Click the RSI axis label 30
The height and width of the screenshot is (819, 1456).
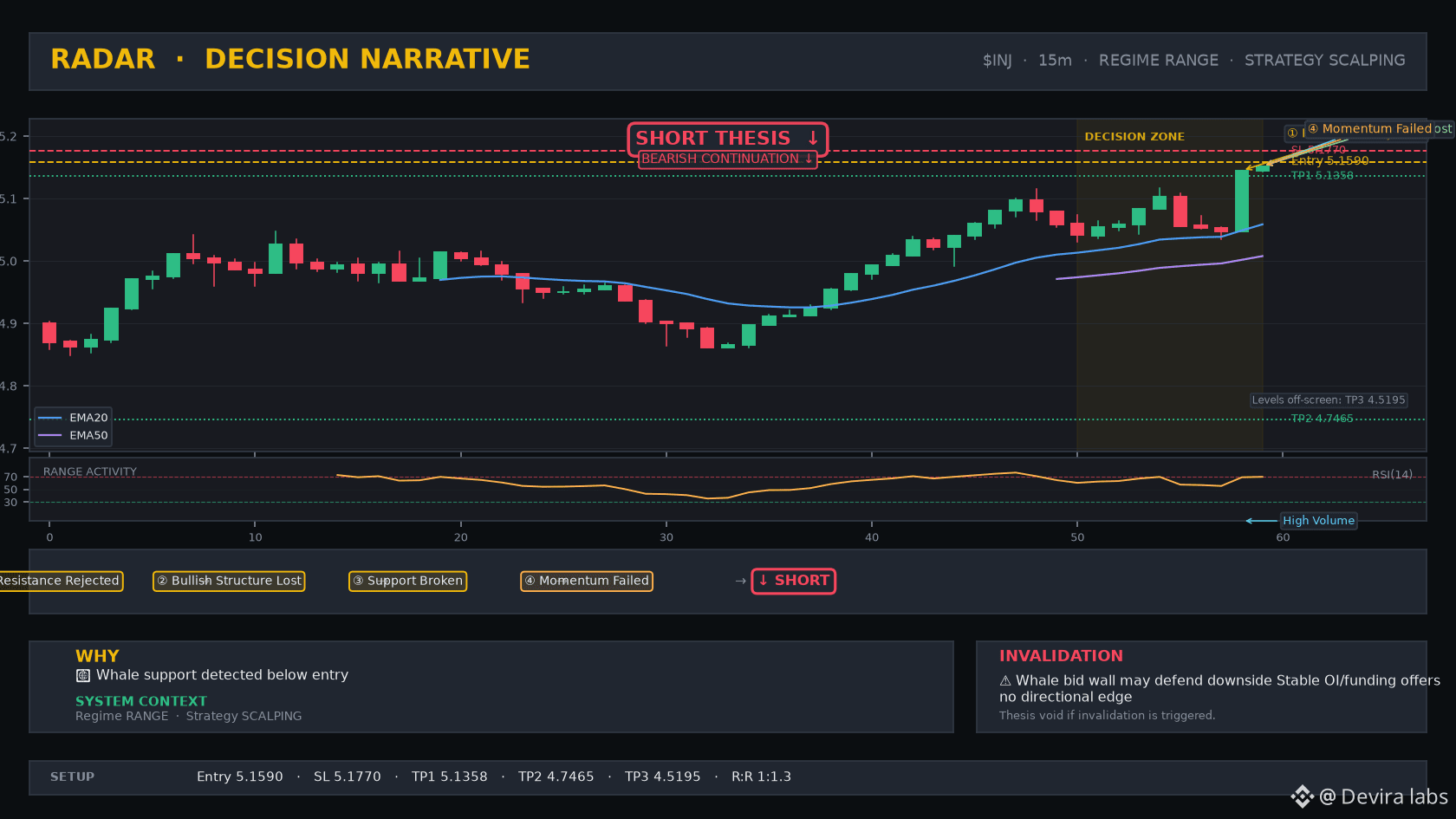coord(10,503)
